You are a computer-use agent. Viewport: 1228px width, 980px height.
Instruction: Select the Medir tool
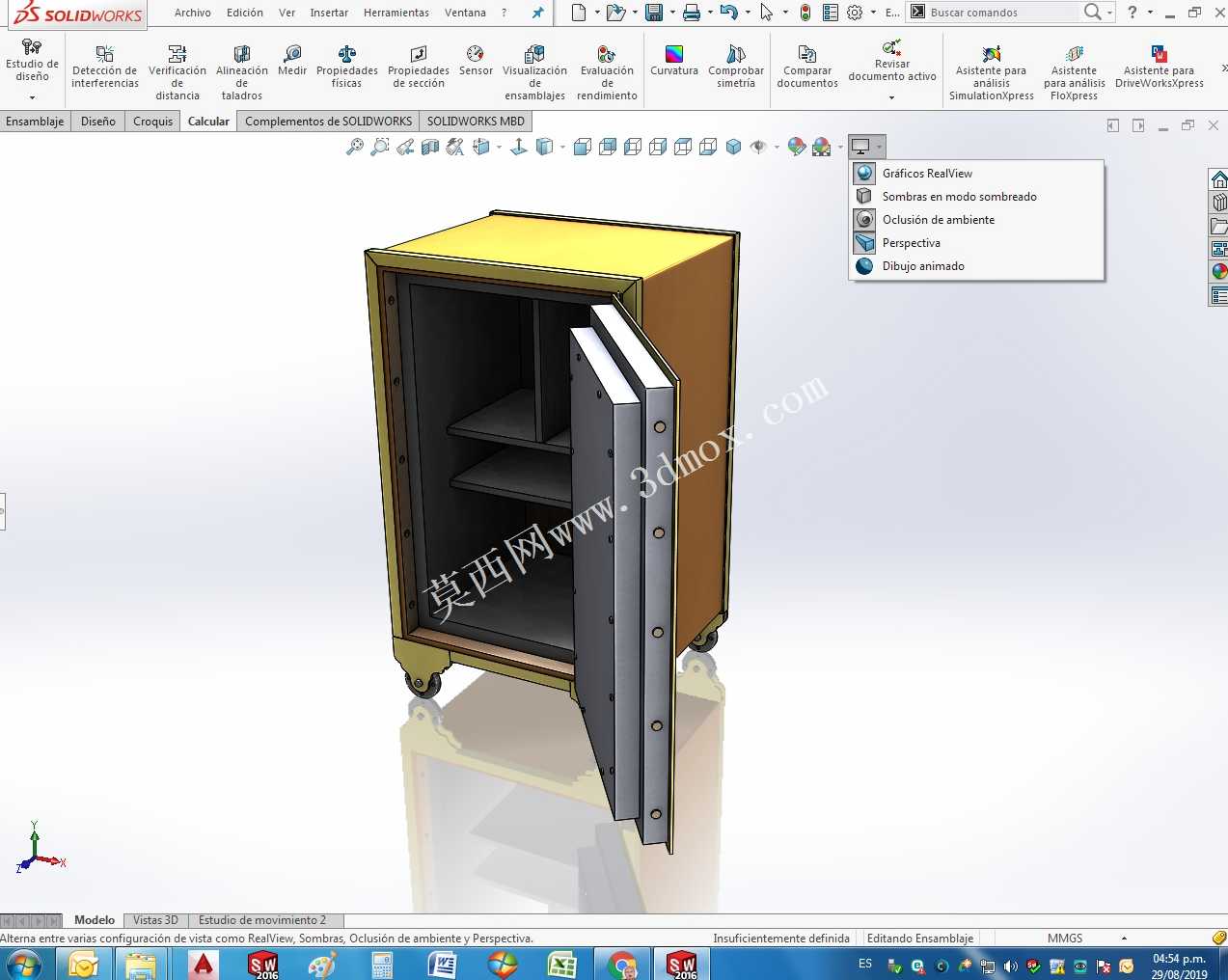click(292, 61)
